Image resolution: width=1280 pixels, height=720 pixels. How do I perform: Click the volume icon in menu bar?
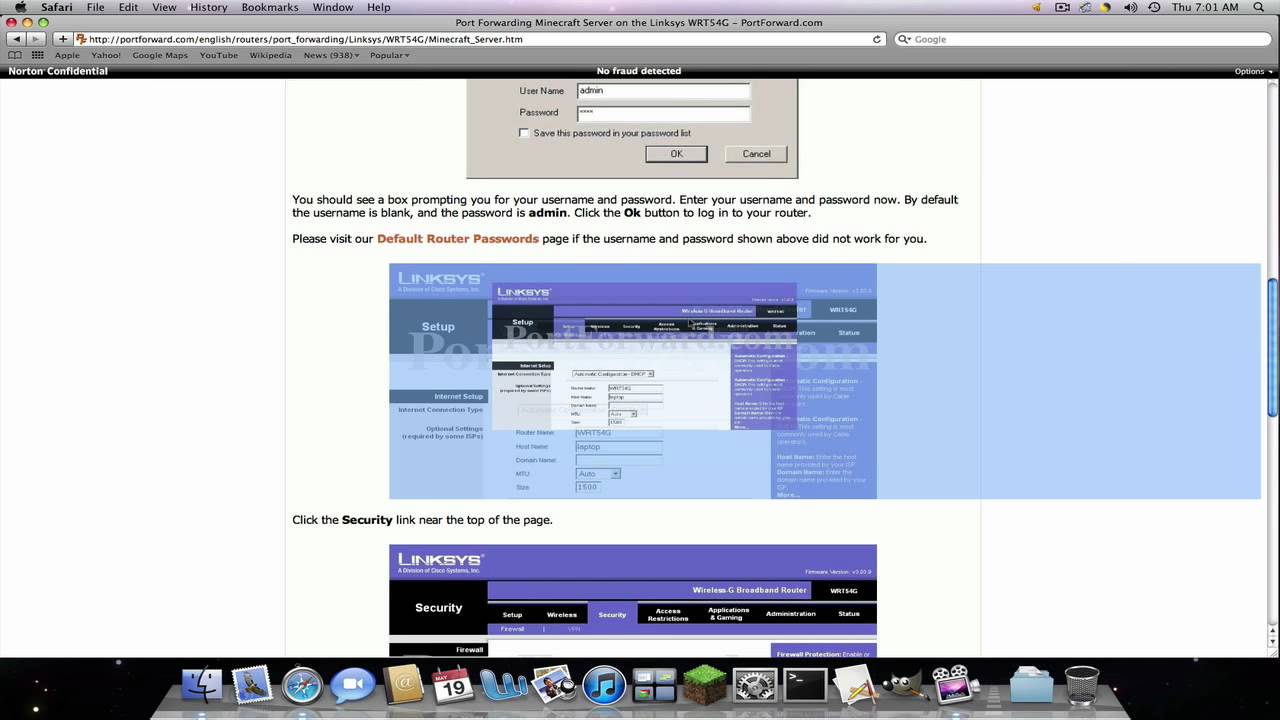click(x=1130, y=7)
